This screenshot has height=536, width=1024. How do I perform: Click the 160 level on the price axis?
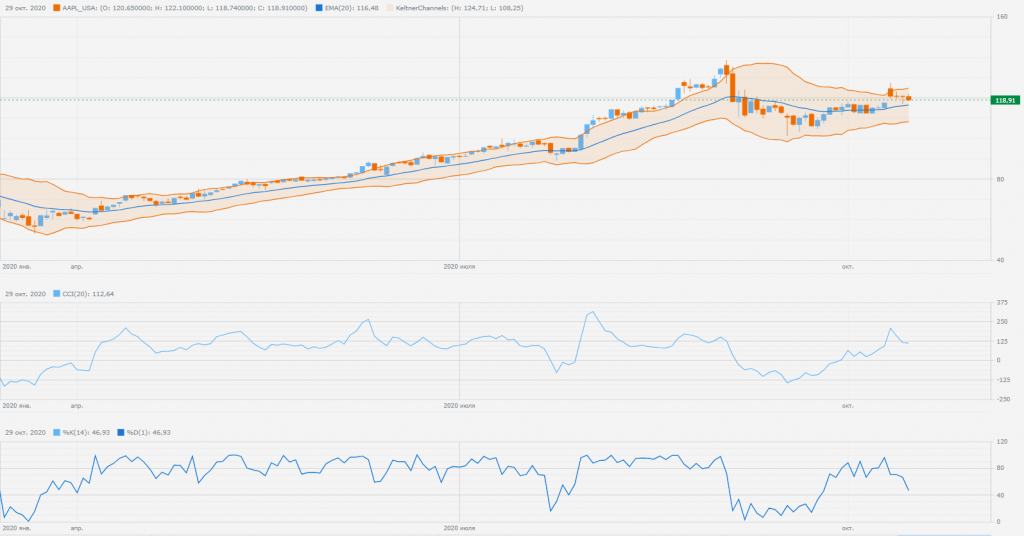click(x=1001, y=17)
